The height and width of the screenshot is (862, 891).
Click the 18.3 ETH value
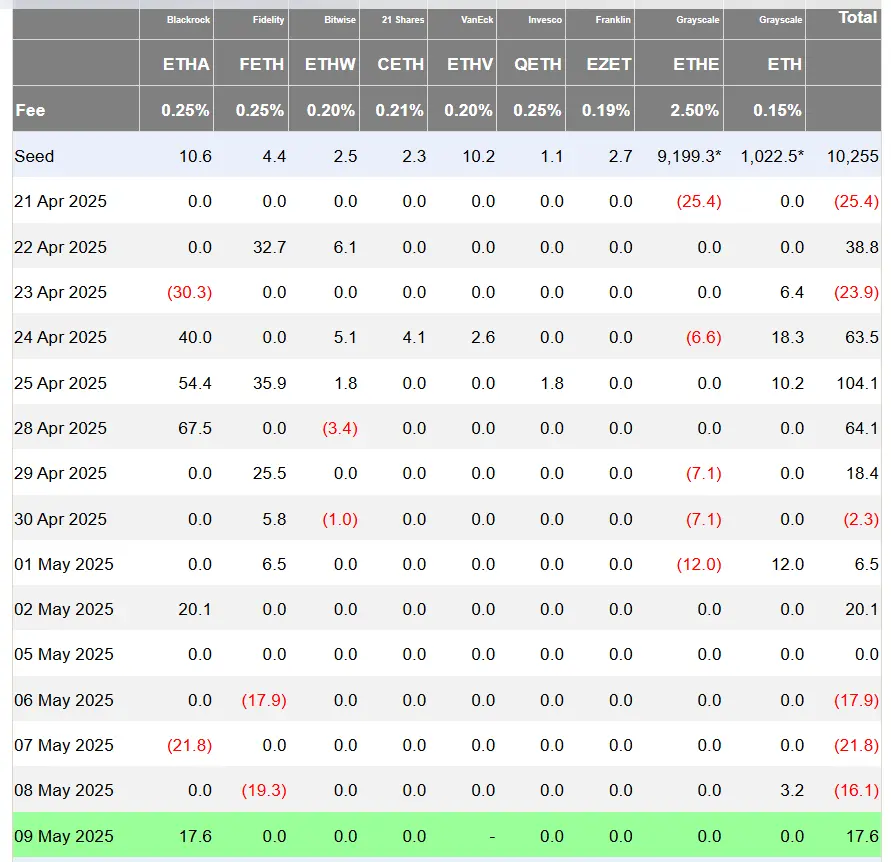(788, 337)
